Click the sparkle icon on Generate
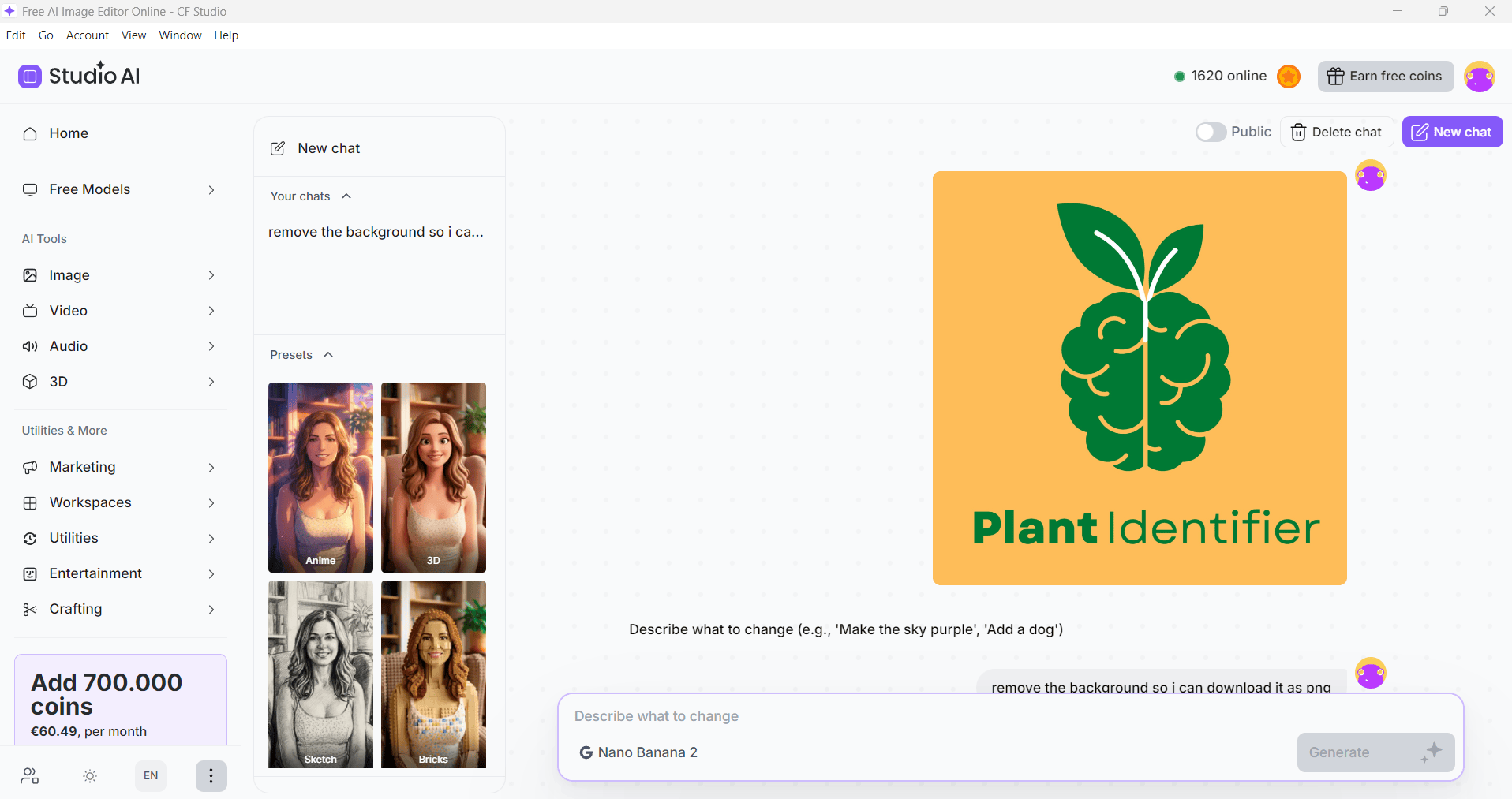1512x799 pixels. [x=1432, y=752]
